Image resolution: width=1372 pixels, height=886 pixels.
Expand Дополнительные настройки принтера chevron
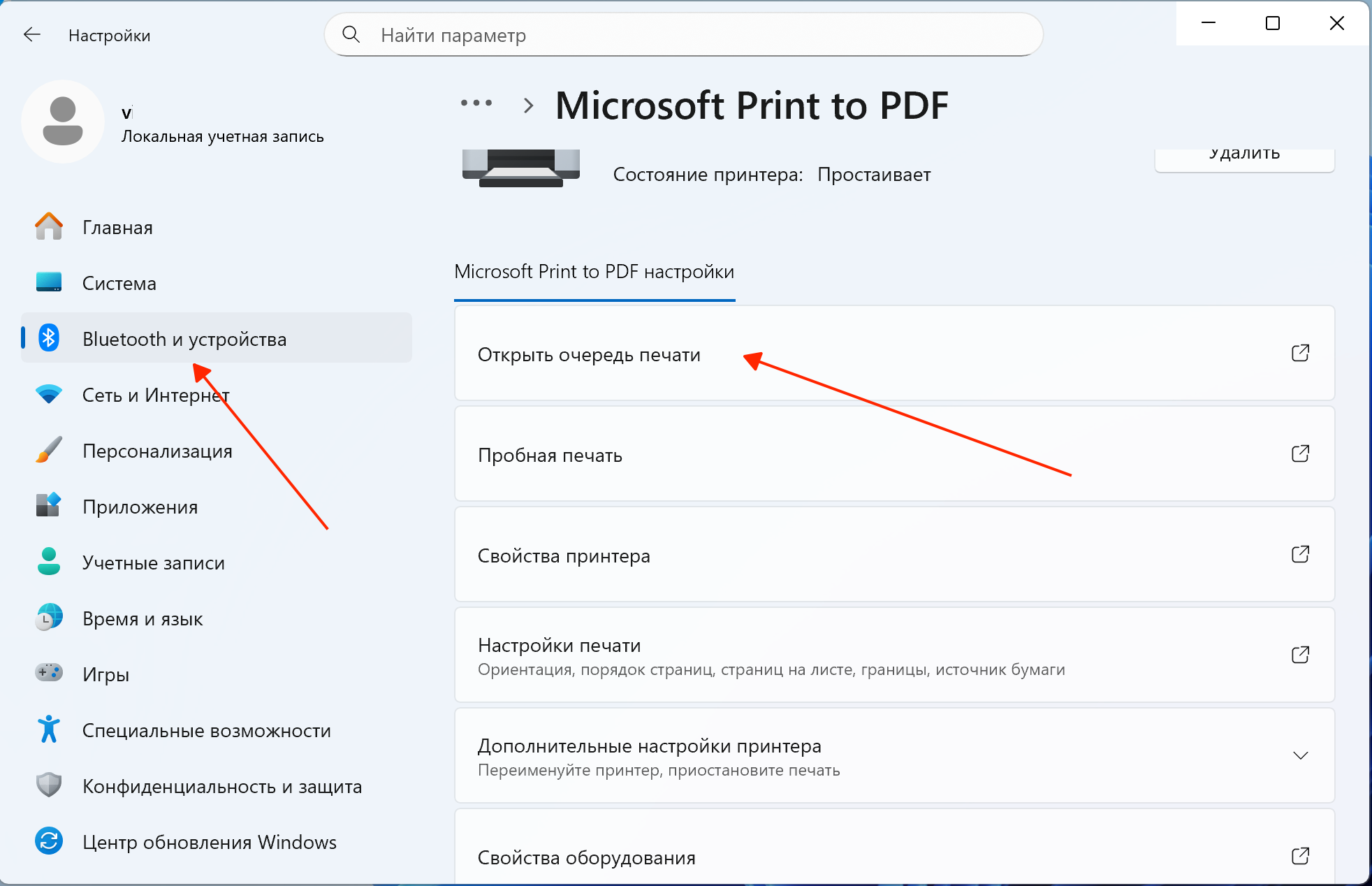[x=1300, y=756]
